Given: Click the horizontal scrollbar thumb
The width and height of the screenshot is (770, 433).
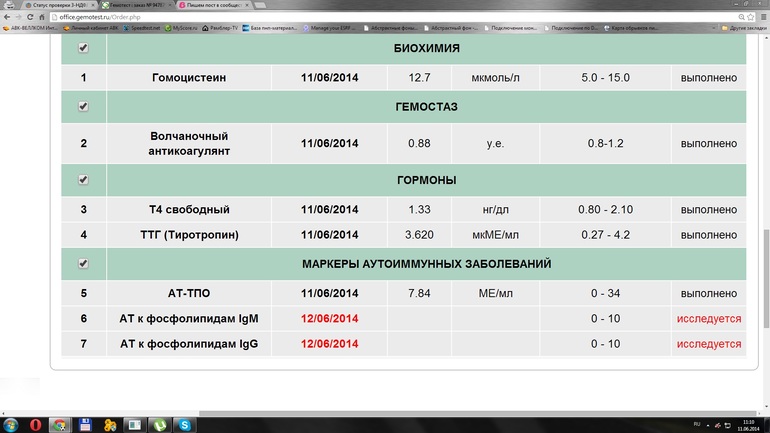Looking at the screenshot, I should click(477, 414).
